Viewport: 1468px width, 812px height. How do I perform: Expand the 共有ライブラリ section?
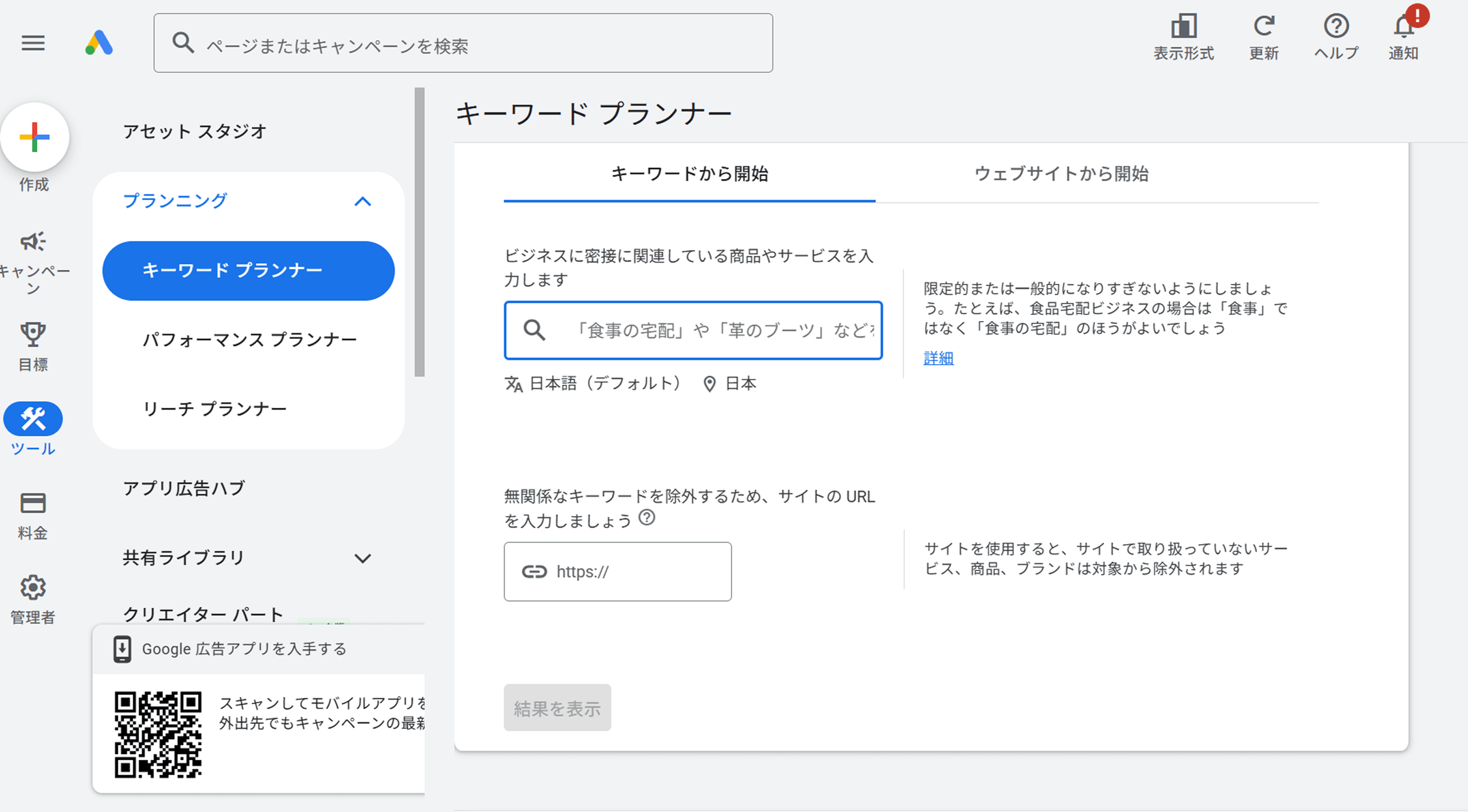point(362,559)
